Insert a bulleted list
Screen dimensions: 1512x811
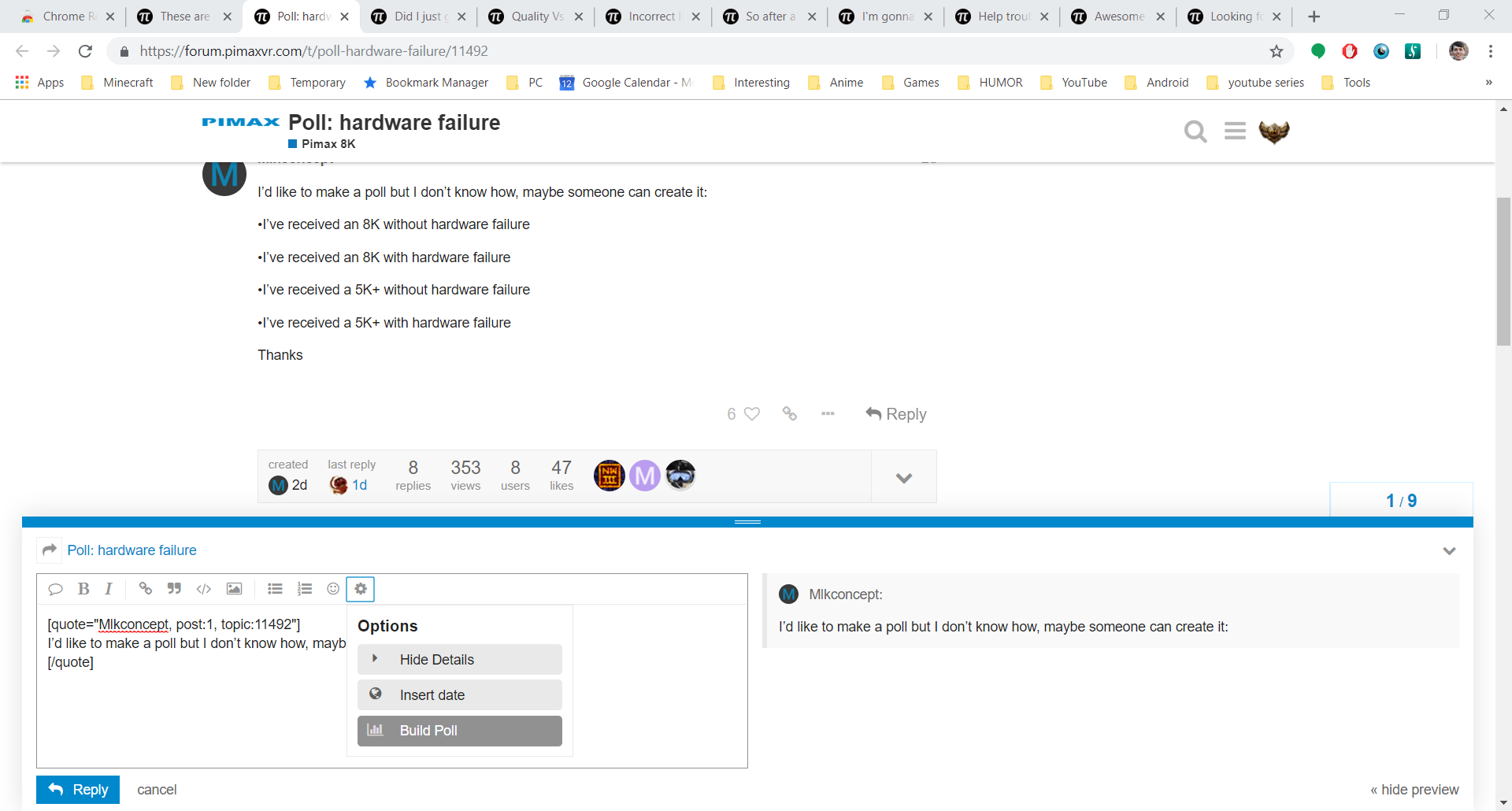(x=275, y=589)
